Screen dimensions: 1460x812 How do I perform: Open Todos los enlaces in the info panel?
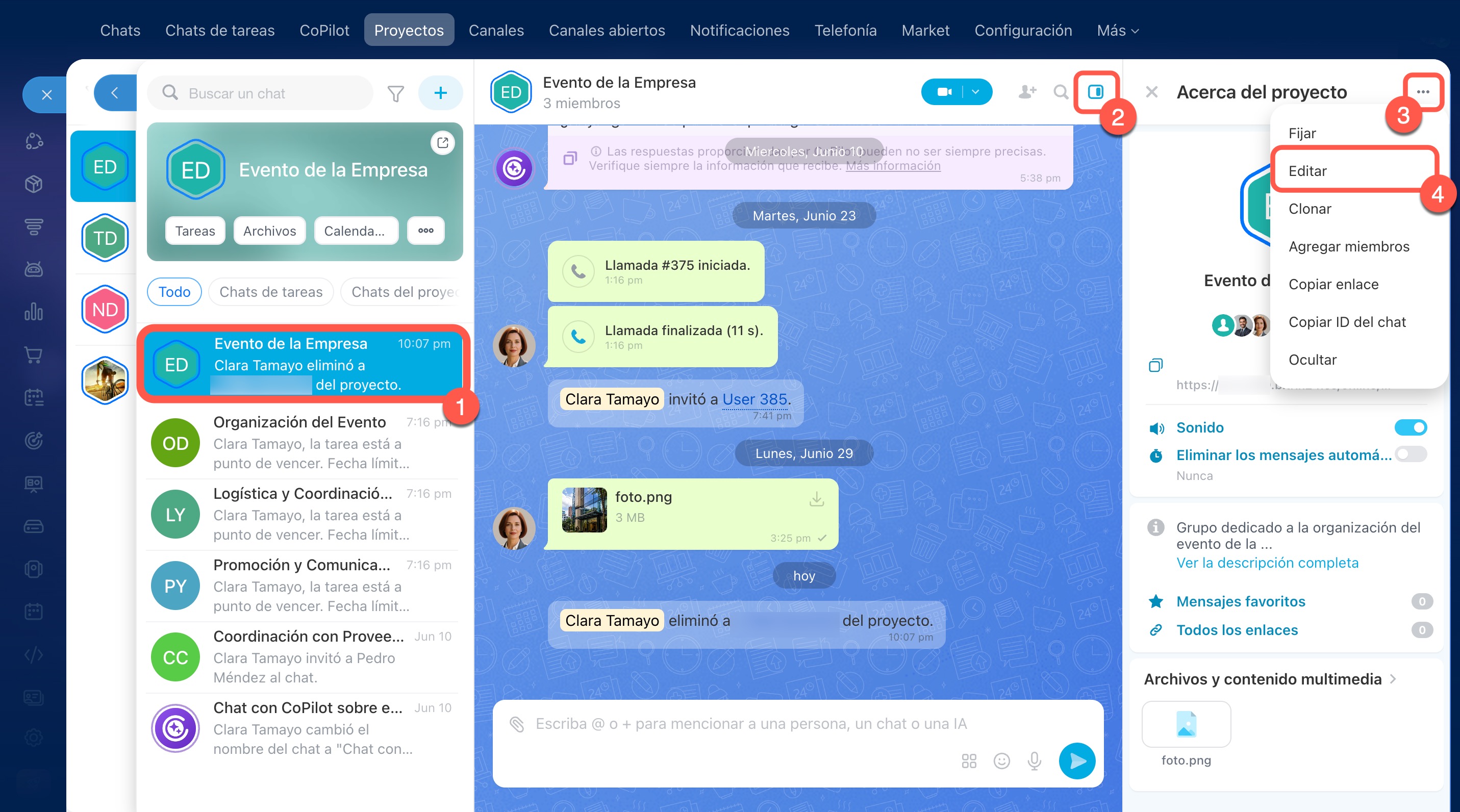1237,630
